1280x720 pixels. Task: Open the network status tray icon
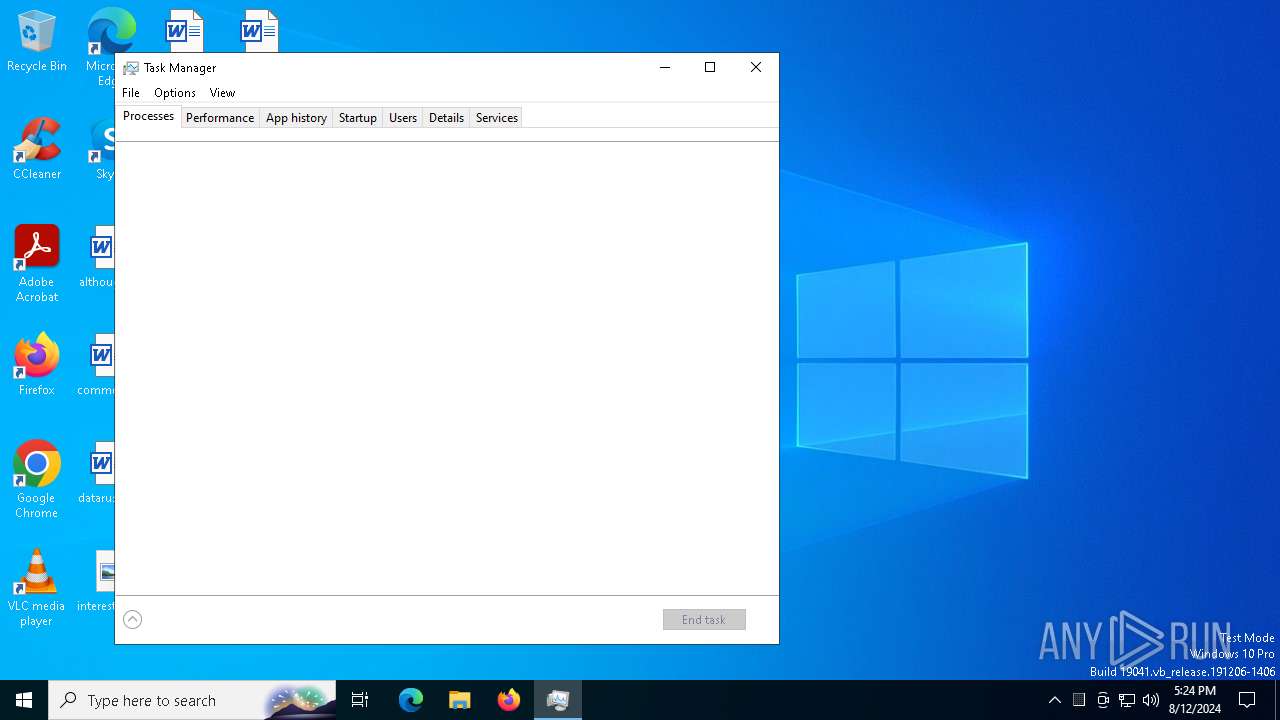click(1127, 700)
